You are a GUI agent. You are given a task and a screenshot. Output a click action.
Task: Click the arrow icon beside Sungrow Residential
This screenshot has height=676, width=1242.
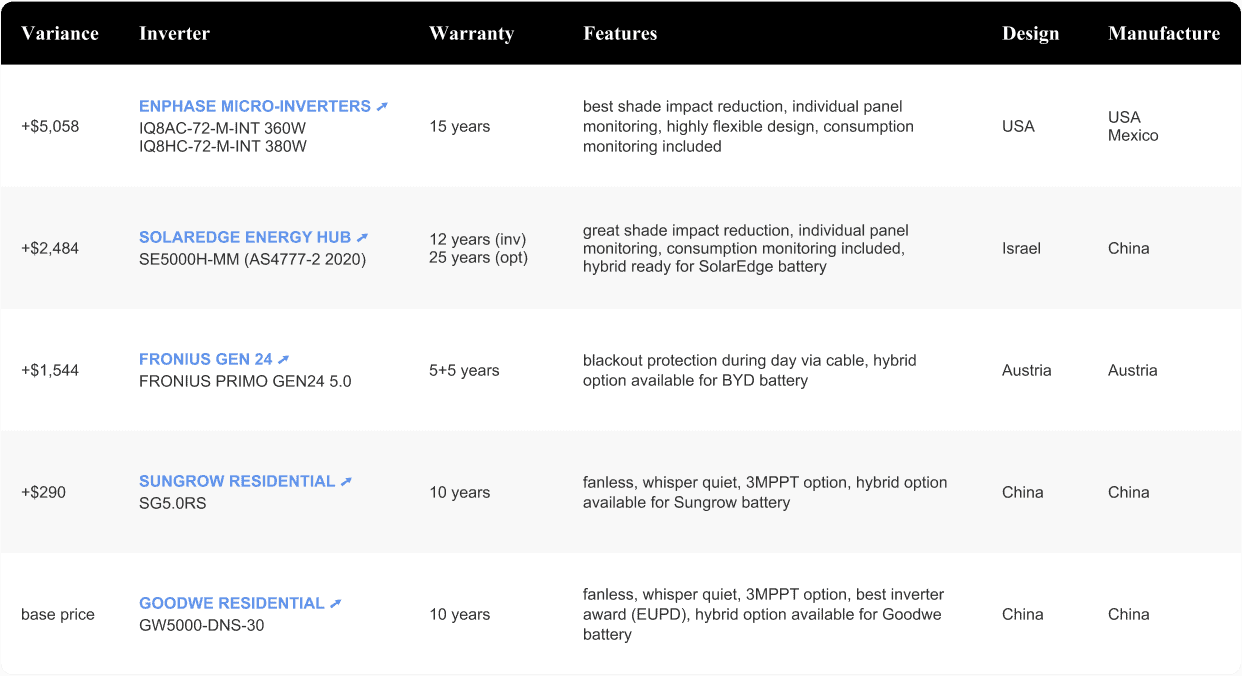pos(346,481)
